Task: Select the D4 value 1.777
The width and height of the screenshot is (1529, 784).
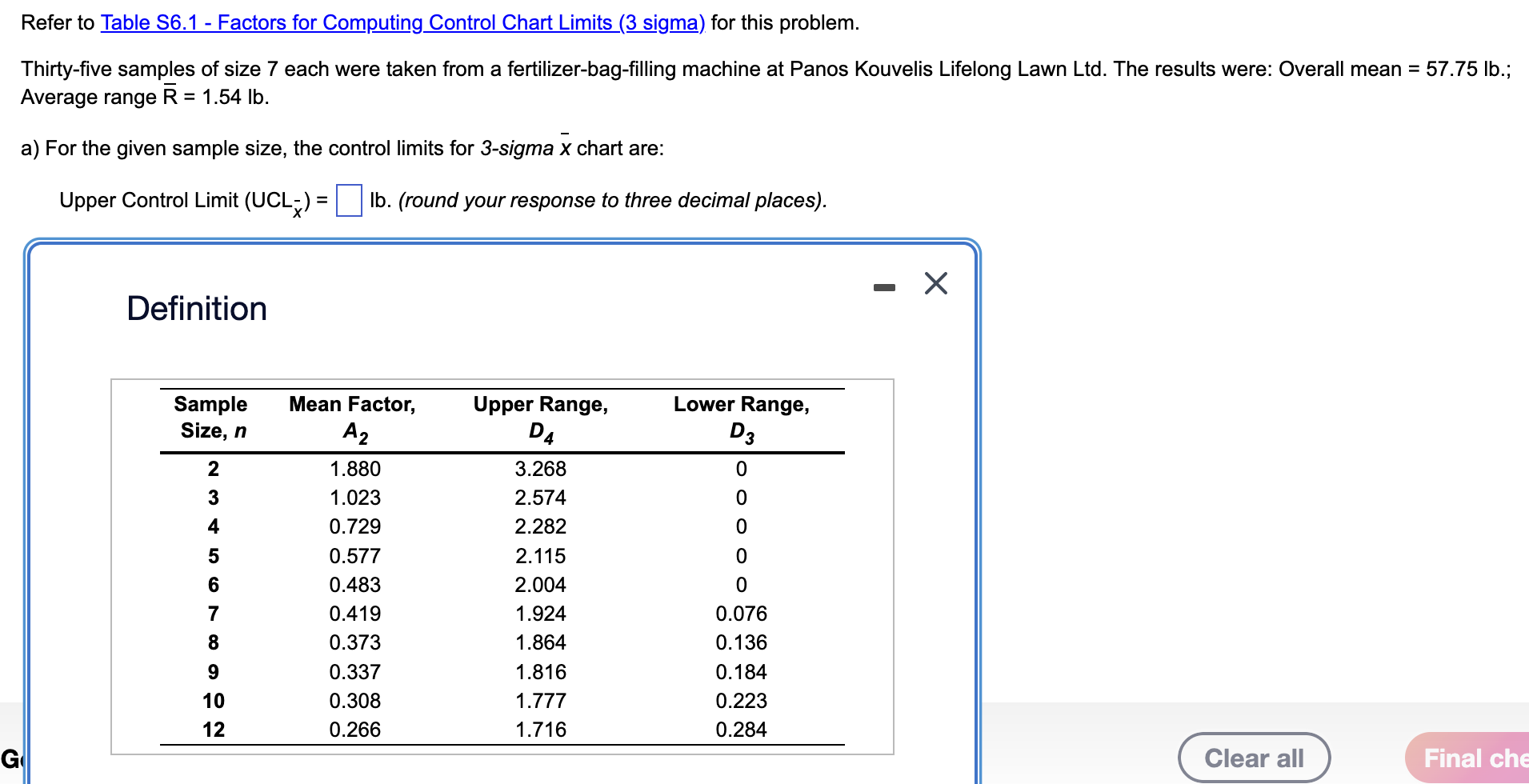Action: pyautogui.click(x=541, y=701)
